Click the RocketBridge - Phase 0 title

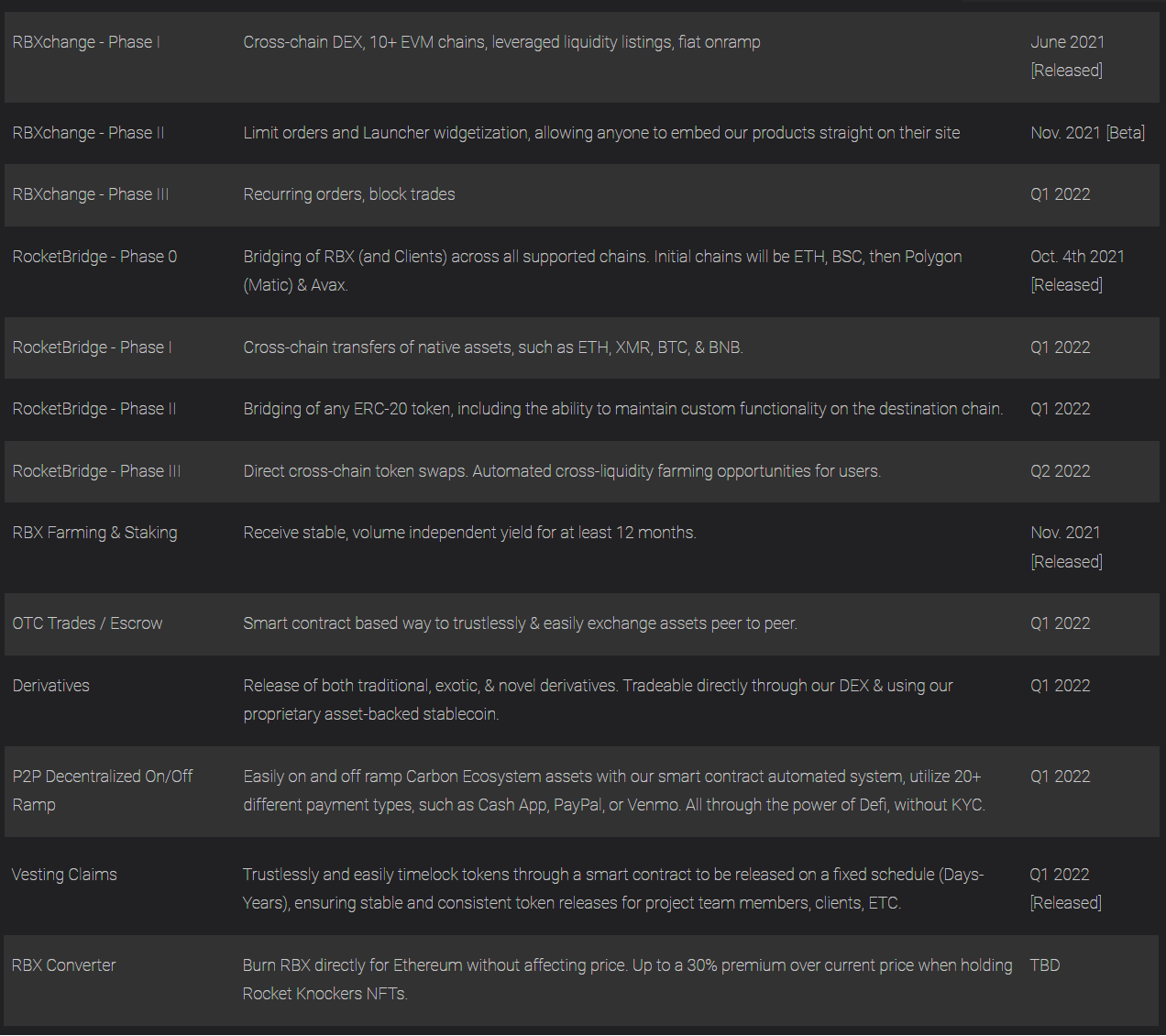94,257
